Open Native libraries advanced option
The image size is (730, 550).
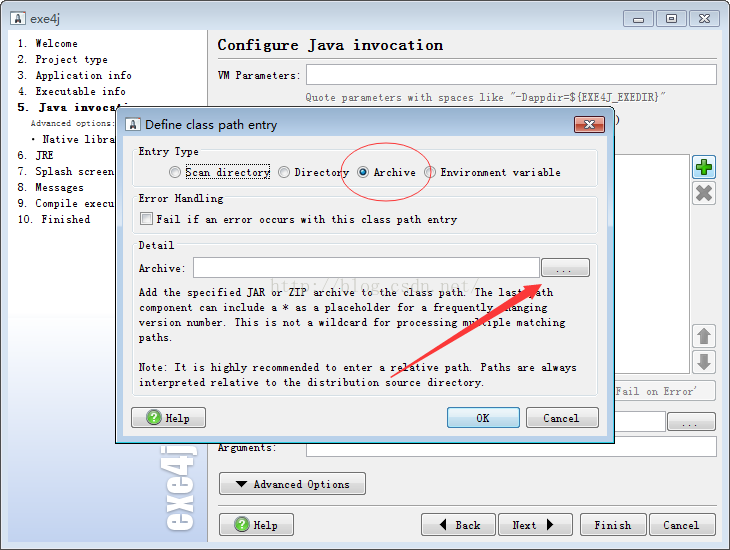78,139
